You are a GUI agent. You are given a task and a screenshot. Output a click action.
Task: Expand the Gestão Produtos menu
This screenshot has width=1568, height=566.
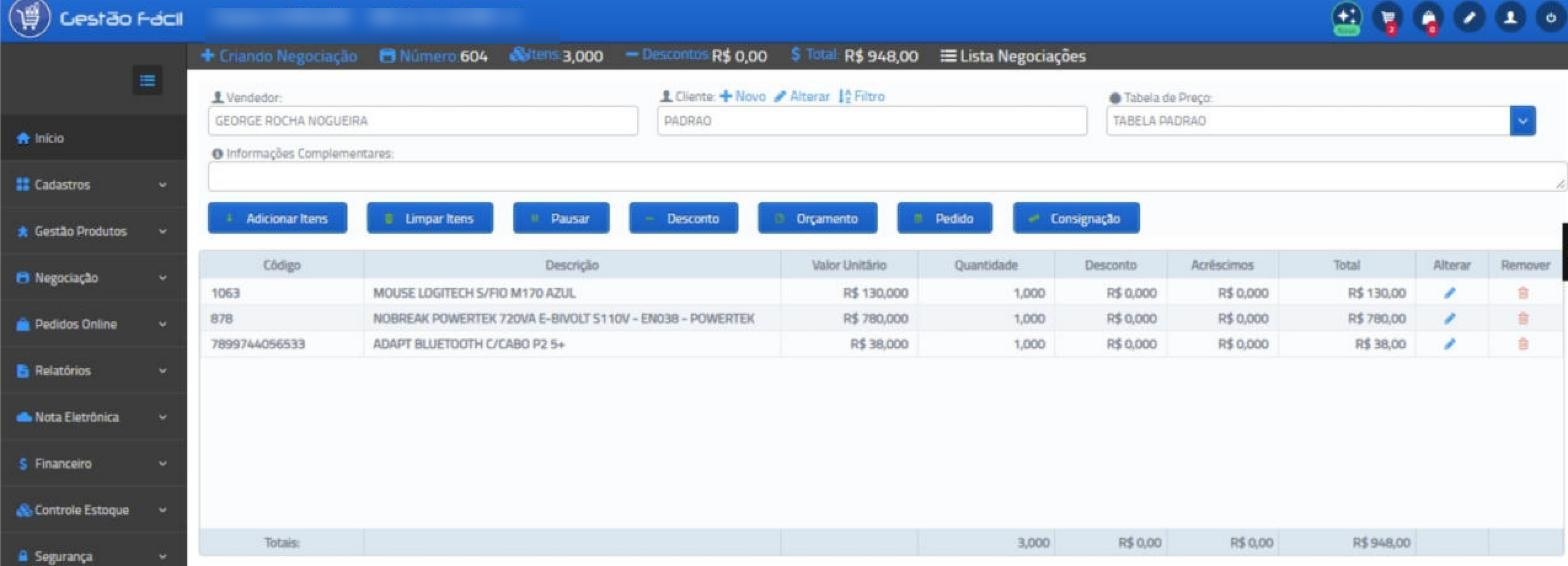pos(93,231)
